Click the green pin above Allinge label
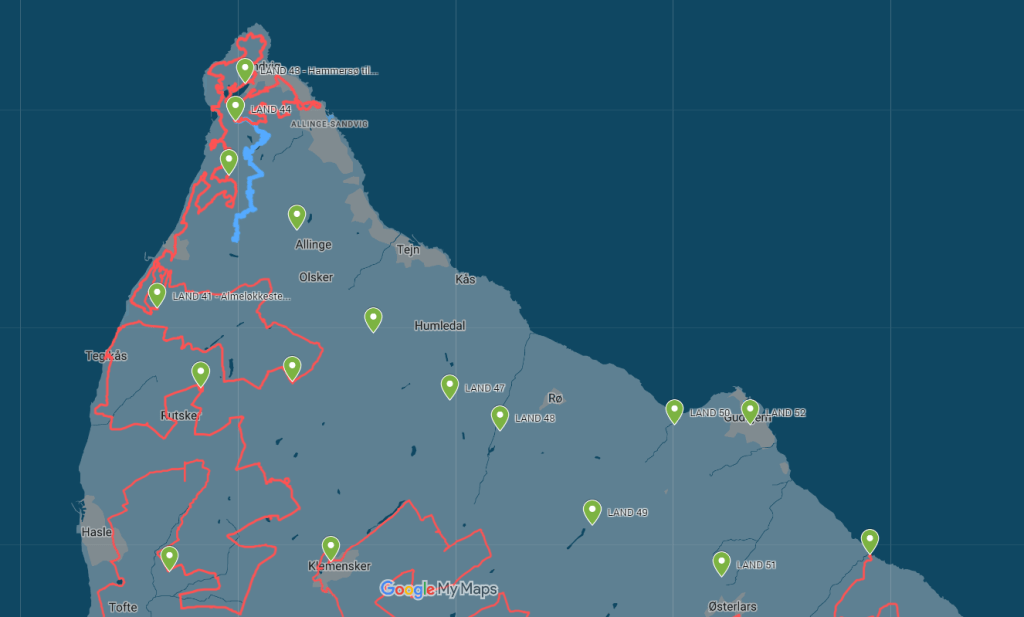This screenshot has height=617, width=1024. pyautogui.click(x=297, y=216)
